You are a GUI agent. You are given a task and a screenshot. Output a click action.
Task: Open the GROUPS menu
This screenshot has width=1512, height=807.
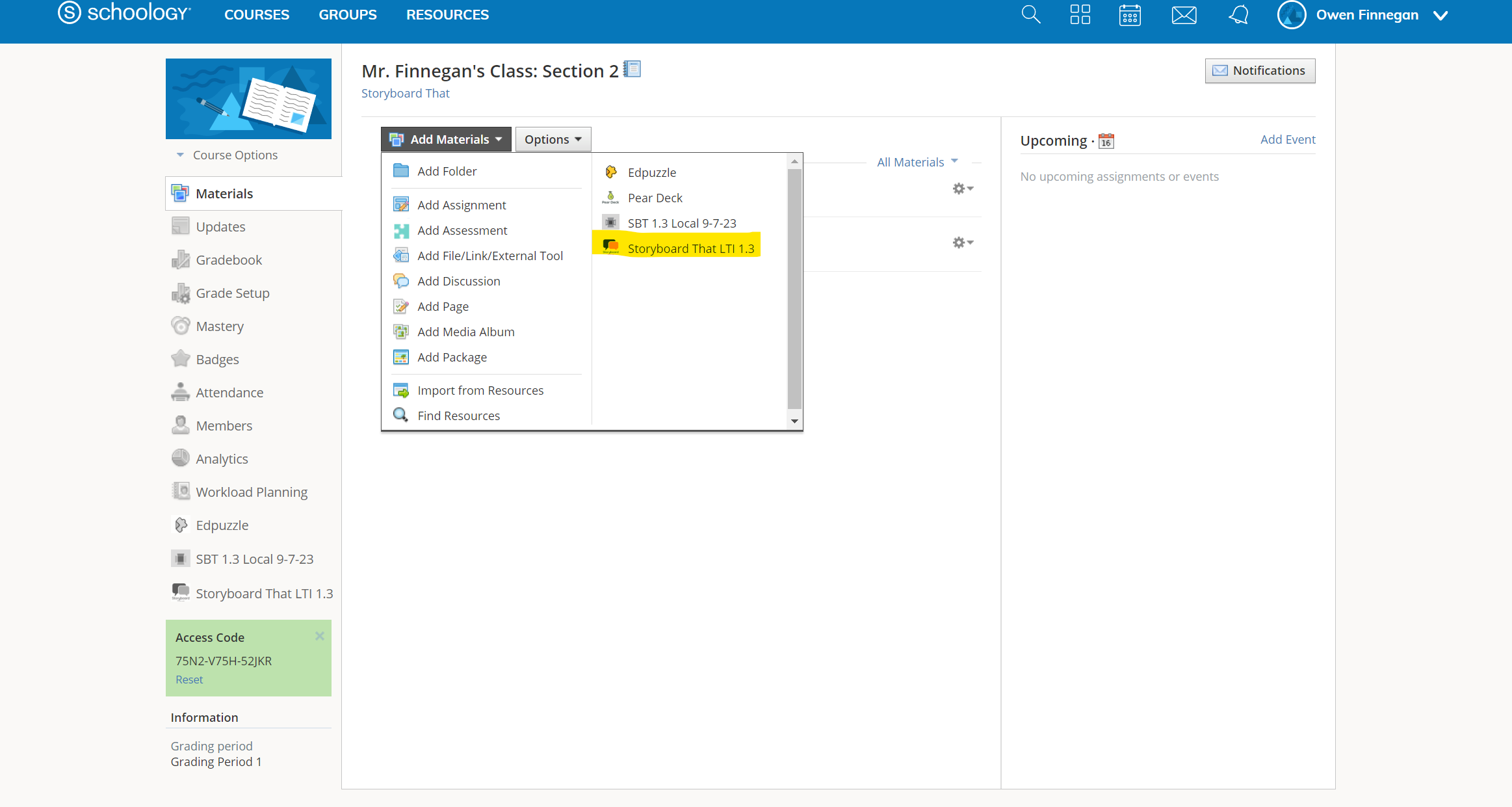[x=348, y=14]
